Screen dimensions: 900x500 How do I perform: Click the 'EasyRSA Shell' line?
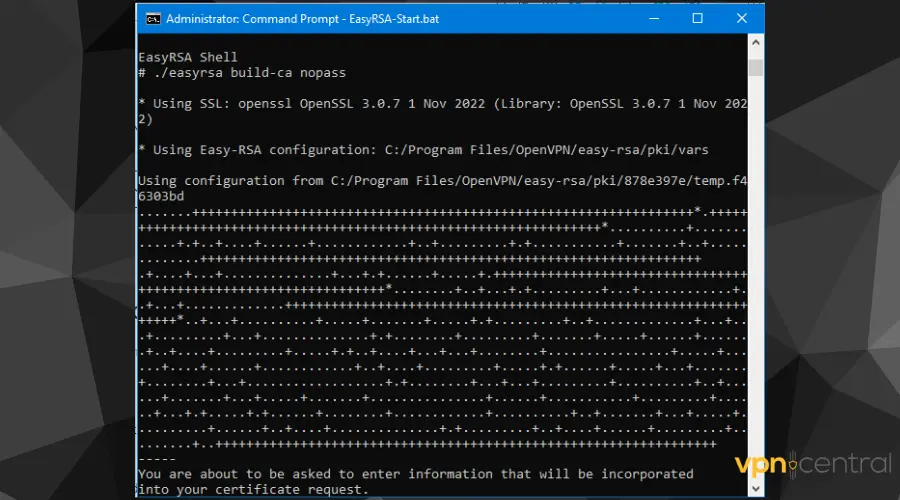188,57
